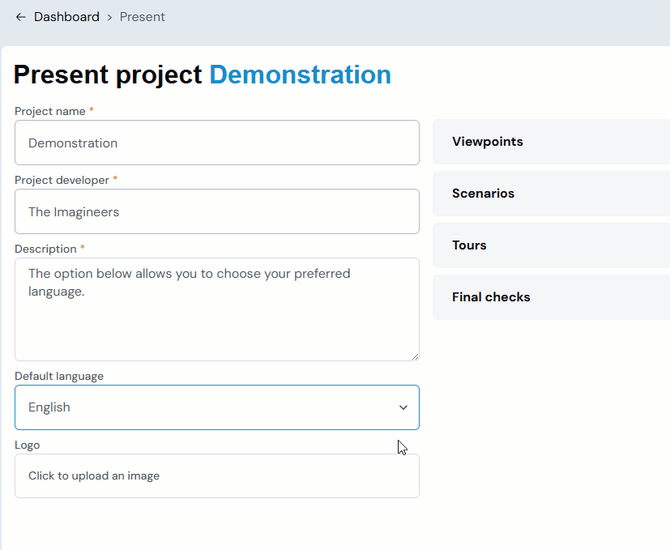Viewport: 670px width, 550px height.
Task: Click into the Project name field
Action: pos(217,143)
